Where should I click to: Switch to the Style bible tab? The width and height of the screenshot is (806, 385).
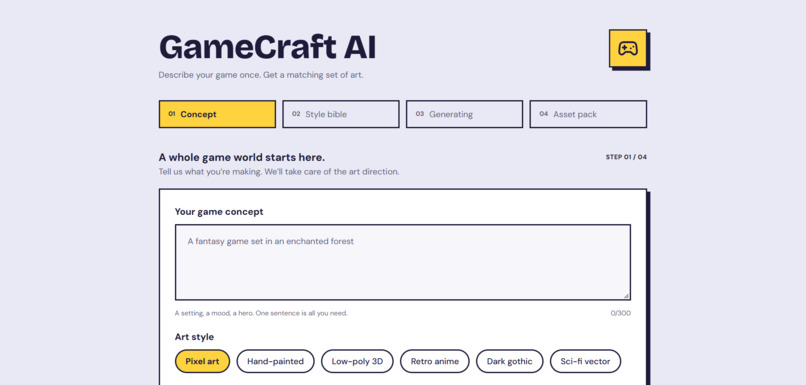[341, 114]
